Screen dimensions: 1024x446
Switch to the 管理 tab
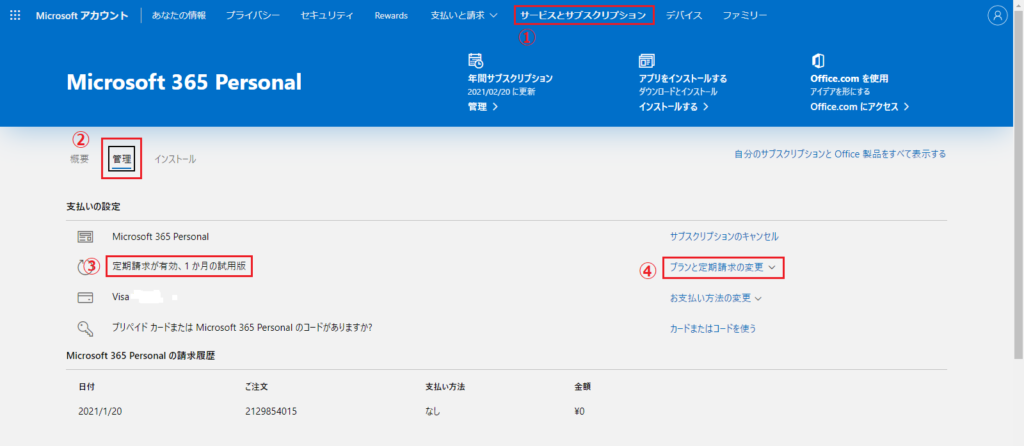(x=121, y=159)
